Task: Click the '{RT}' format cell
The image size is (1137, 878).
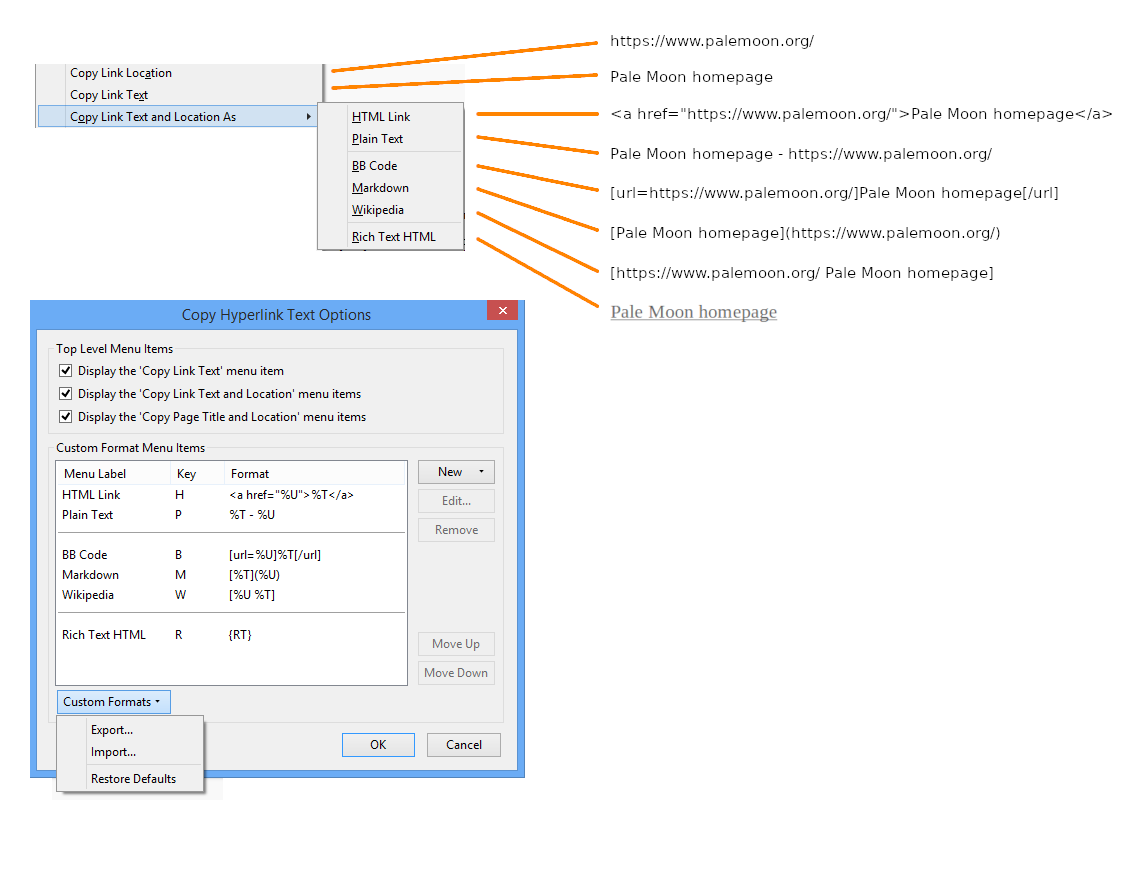Action: point(240,634)
